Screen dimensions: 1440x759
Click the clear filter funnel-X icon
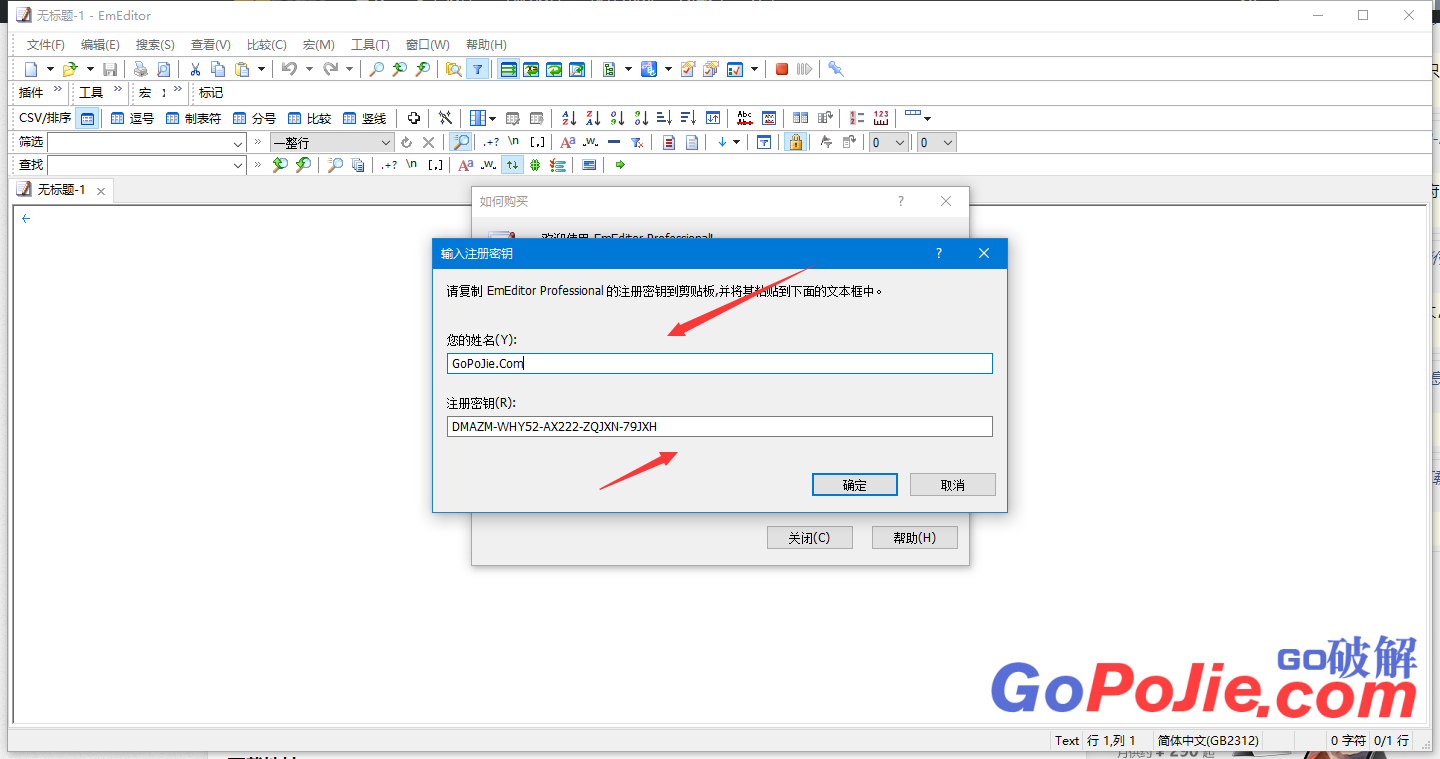tap(637, 142)
